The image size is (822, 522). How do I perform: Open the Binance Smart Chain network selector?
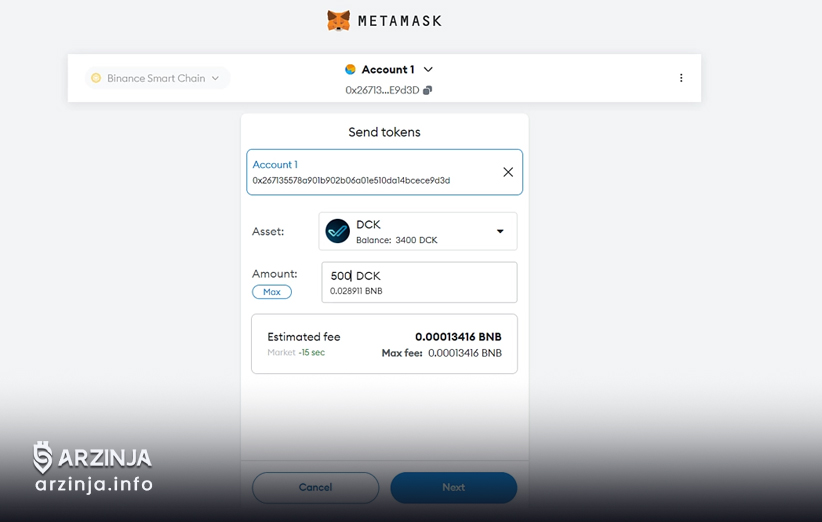157,78
